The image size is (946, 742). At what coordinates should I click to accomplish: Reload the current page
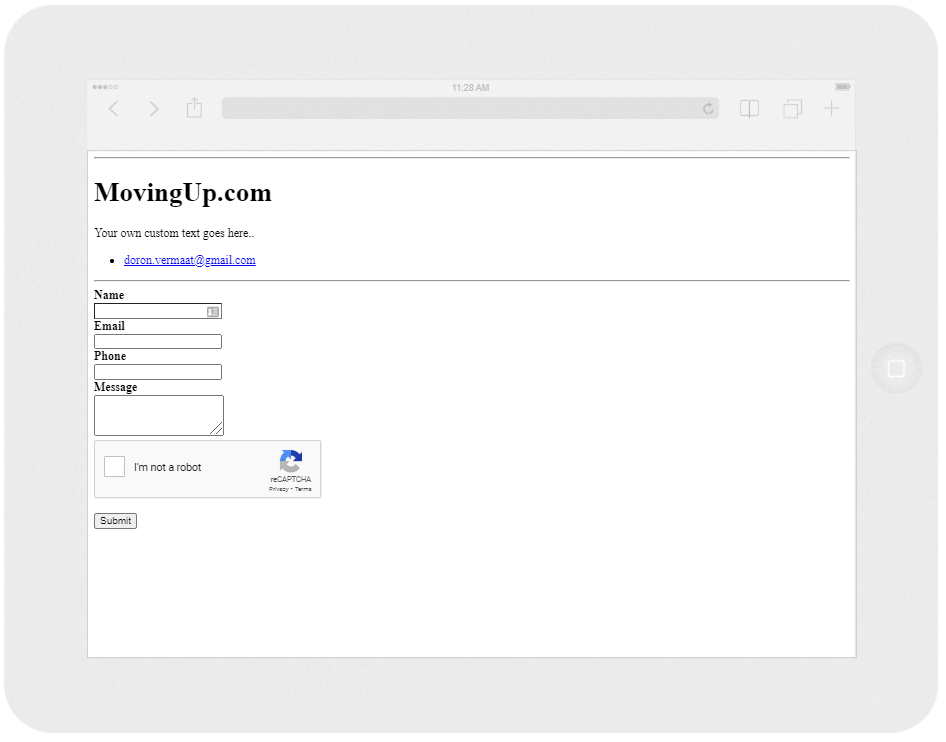[707, 108]
